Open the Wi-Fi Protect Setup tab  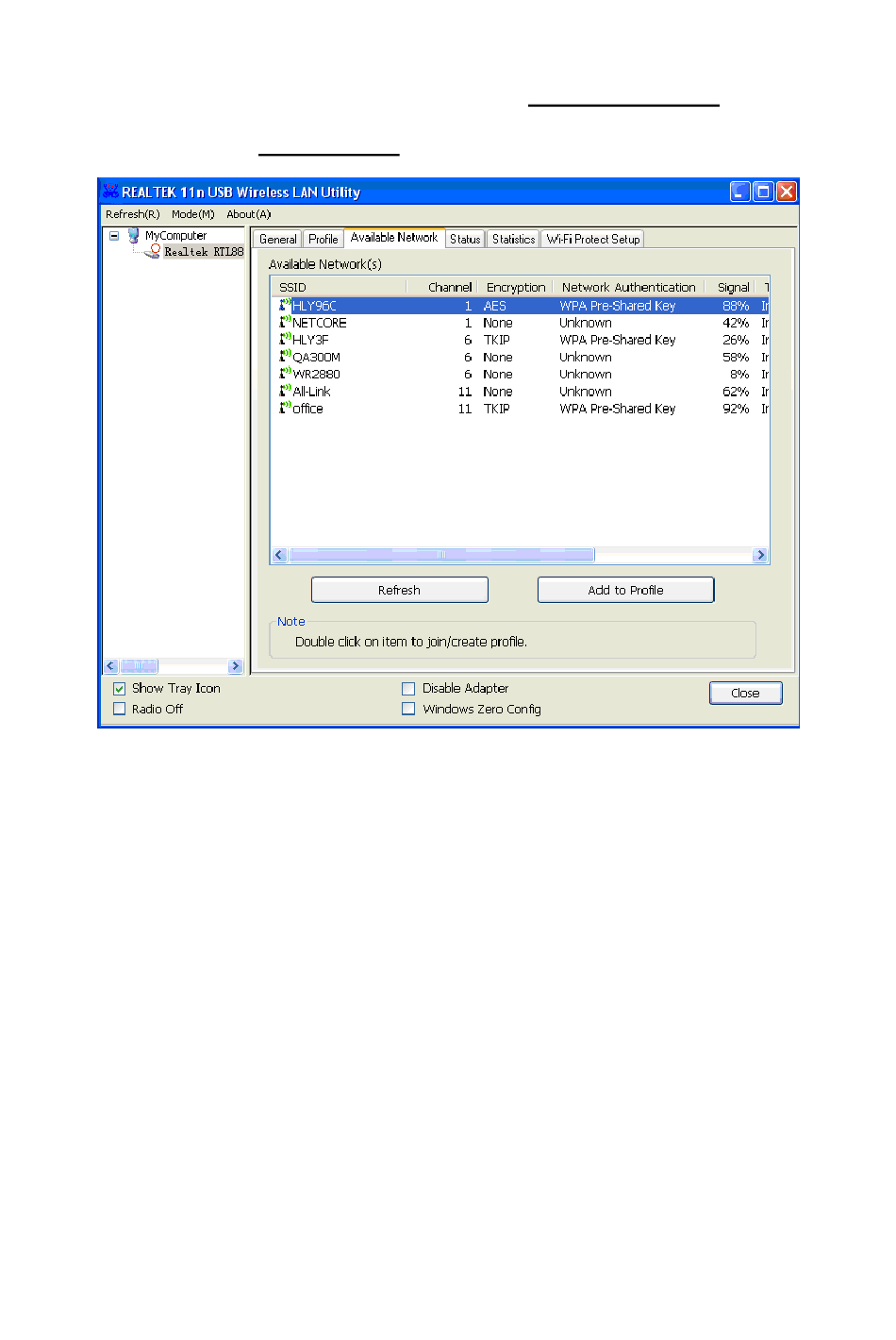pyautogui.click(x=593, y=240)
